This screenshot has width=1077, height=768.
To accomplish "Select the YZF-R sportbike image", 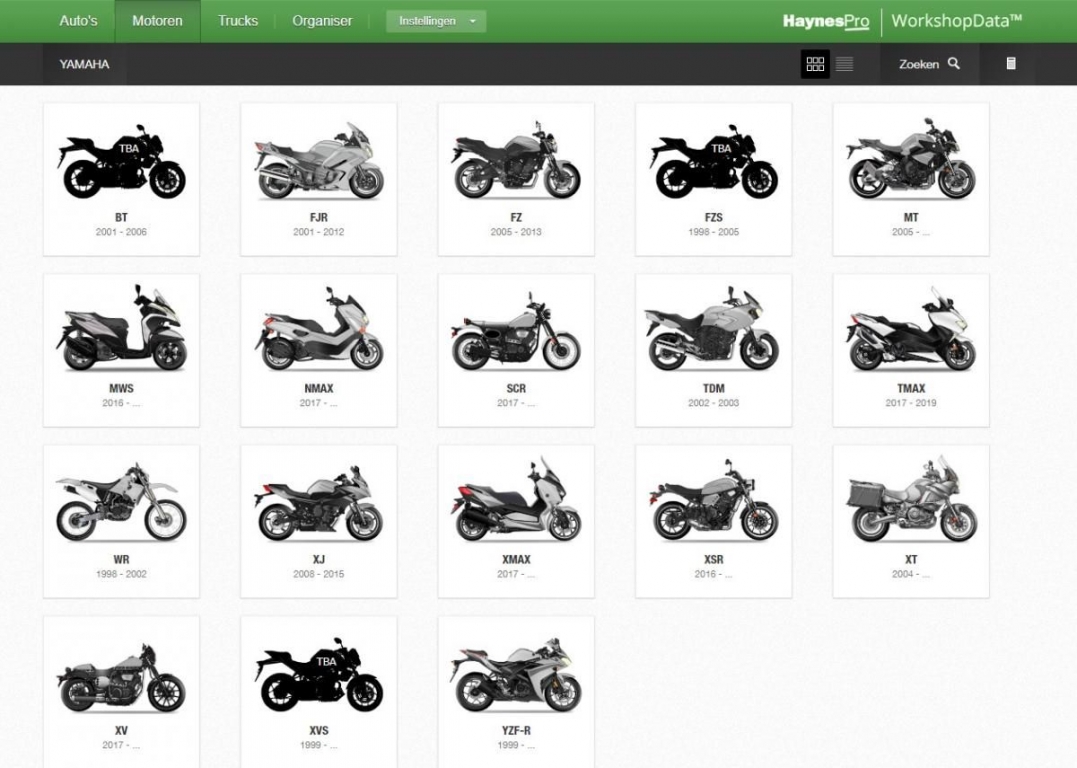I will point(516,676).
